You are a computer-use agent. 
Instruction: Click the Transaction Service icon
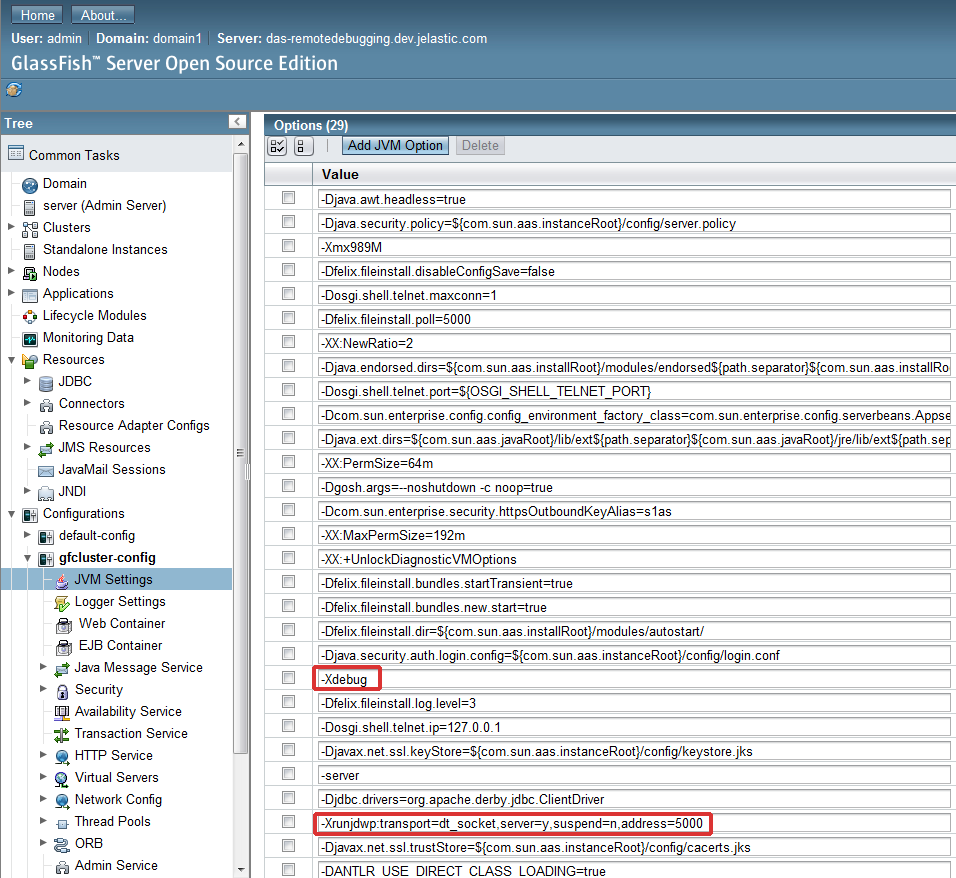point(62,735)
